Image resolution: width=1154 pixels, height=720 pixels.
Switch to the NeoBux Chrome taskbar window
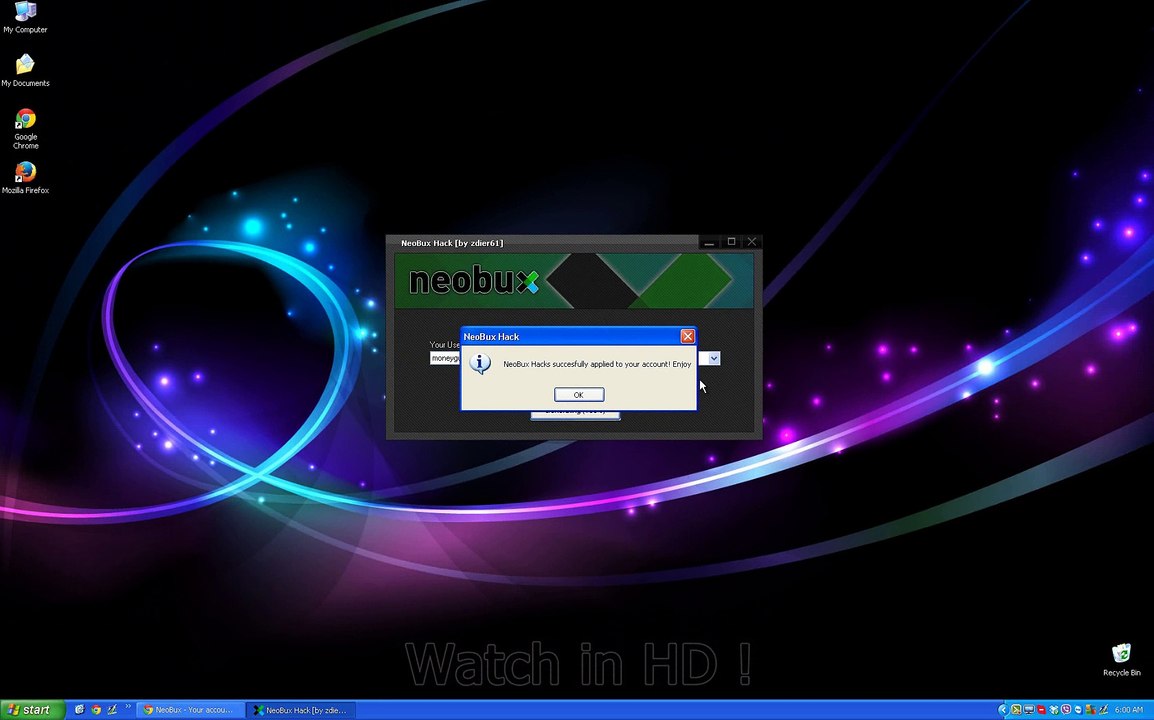[189, 710]
